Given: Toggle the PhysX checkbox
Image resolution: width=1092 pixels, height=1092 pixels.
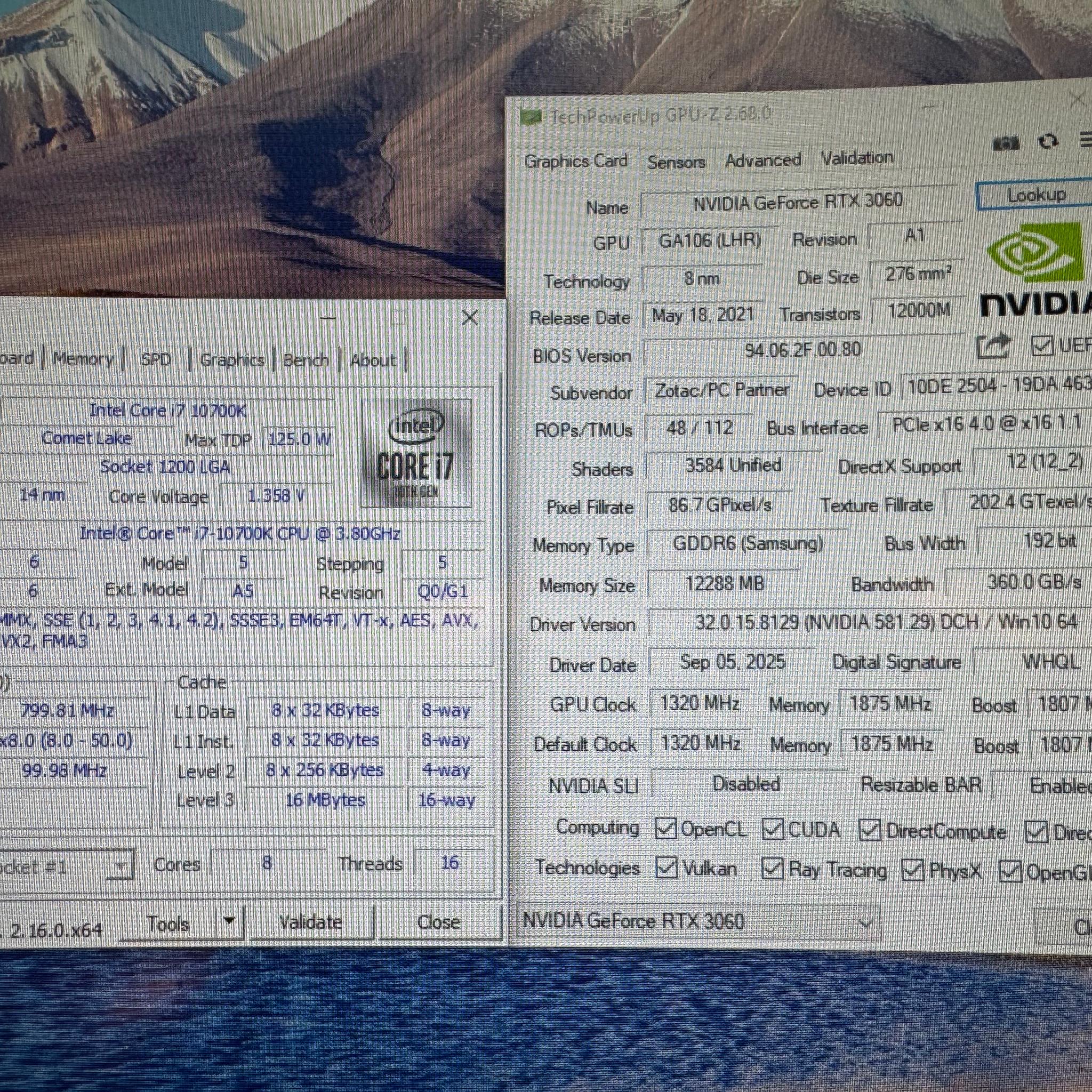Looking at the screenshot, I should (x=912, y=870).
